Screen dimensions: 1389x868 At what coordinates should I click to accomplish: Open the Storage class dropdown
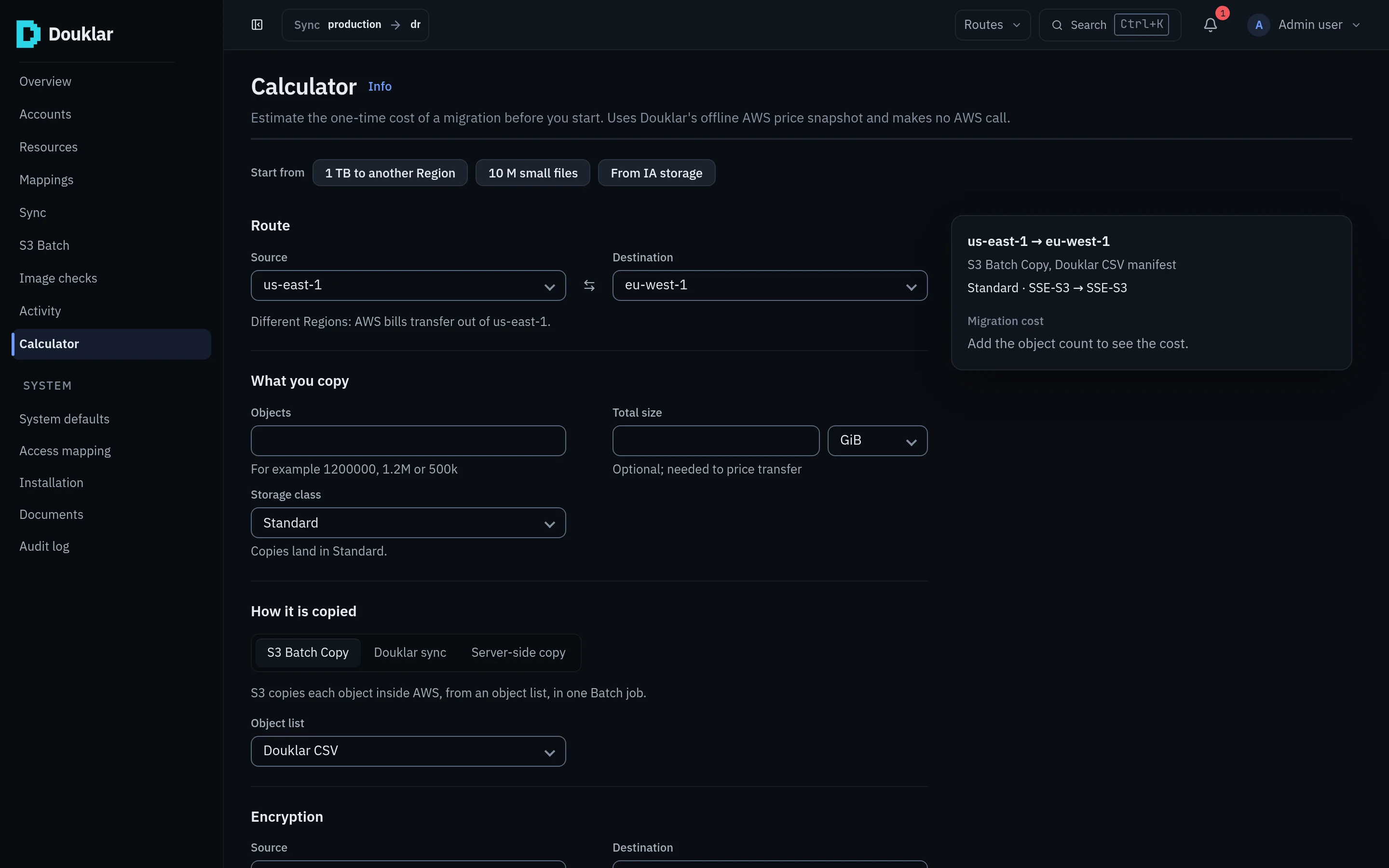point(408,523)
